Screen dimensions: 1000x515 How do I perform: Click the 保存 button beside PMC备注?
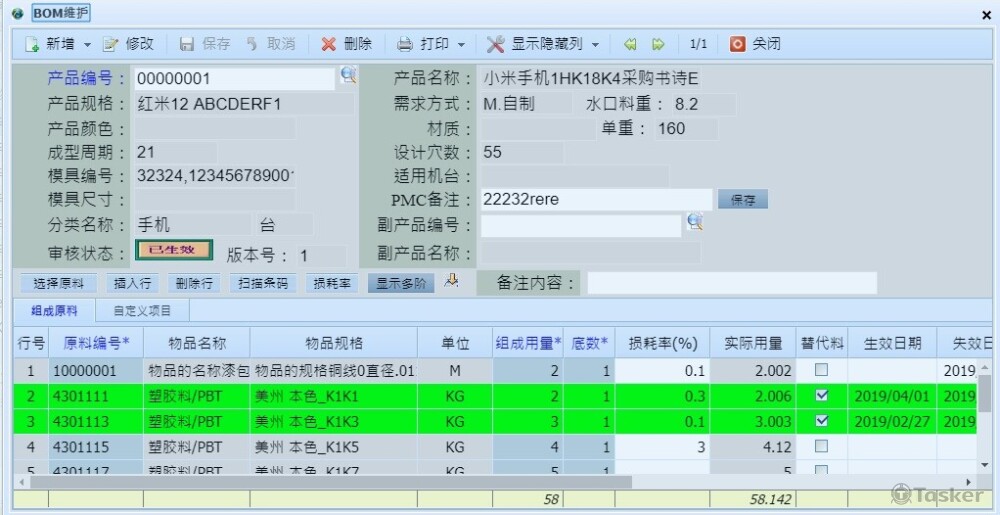(743, 200)
